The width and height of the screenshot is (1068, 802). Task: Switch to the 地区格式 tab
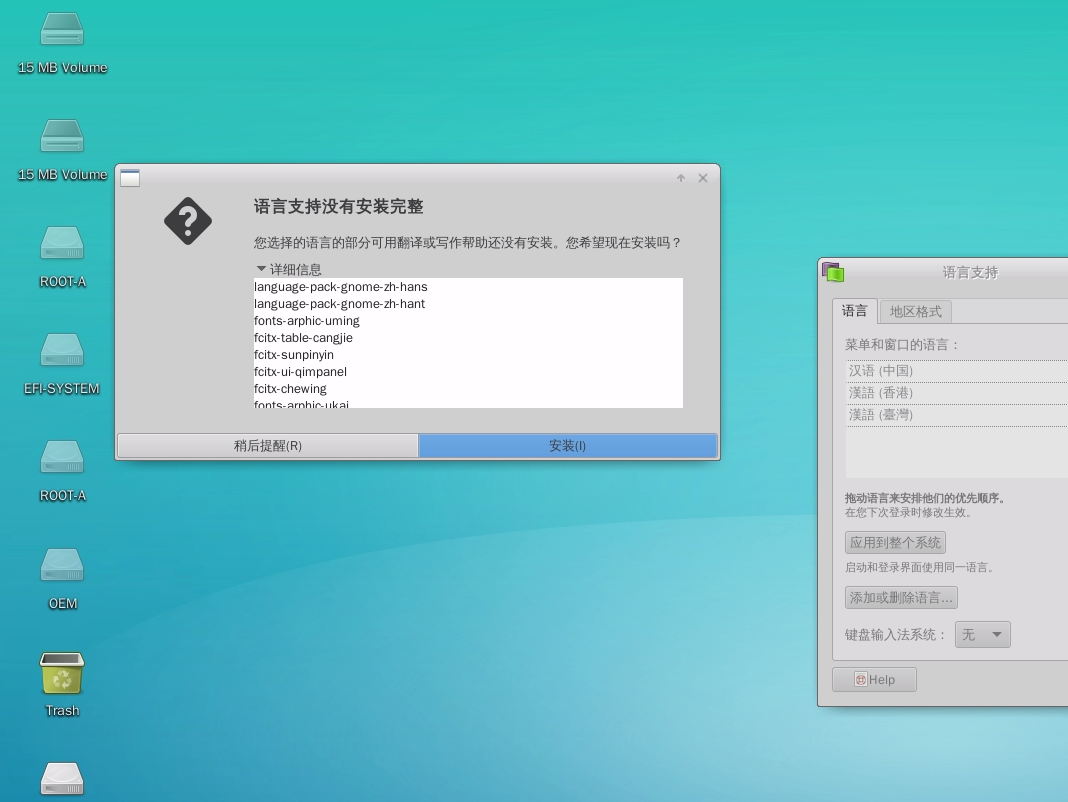pyautogui.click(x=915, y=311)
